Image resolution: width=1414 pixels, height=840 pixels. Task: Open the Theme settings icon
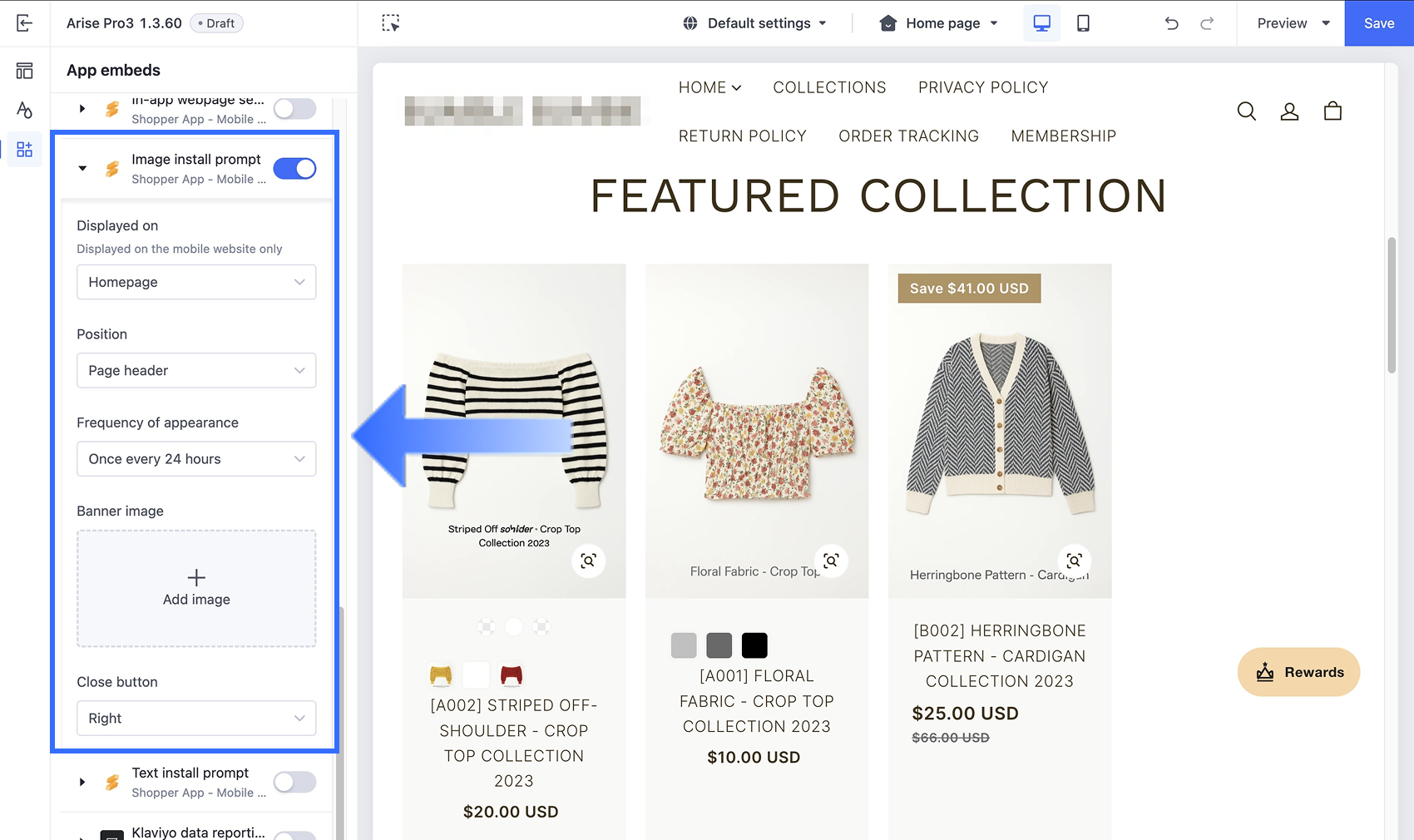point(24,110)
